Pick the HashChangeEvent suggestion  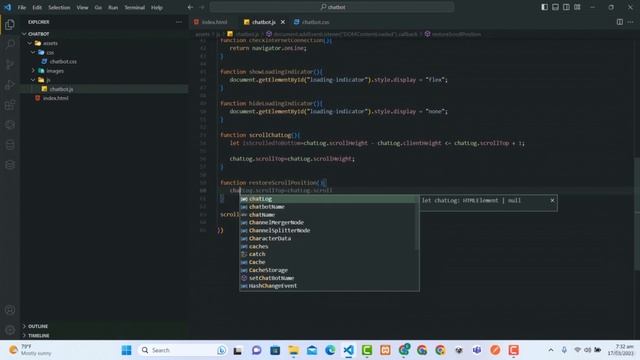[x=329, y=286]
